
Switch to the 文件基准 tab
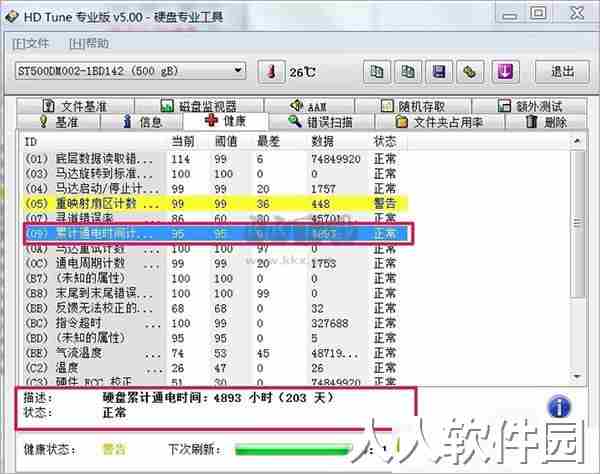click(75, 106)
